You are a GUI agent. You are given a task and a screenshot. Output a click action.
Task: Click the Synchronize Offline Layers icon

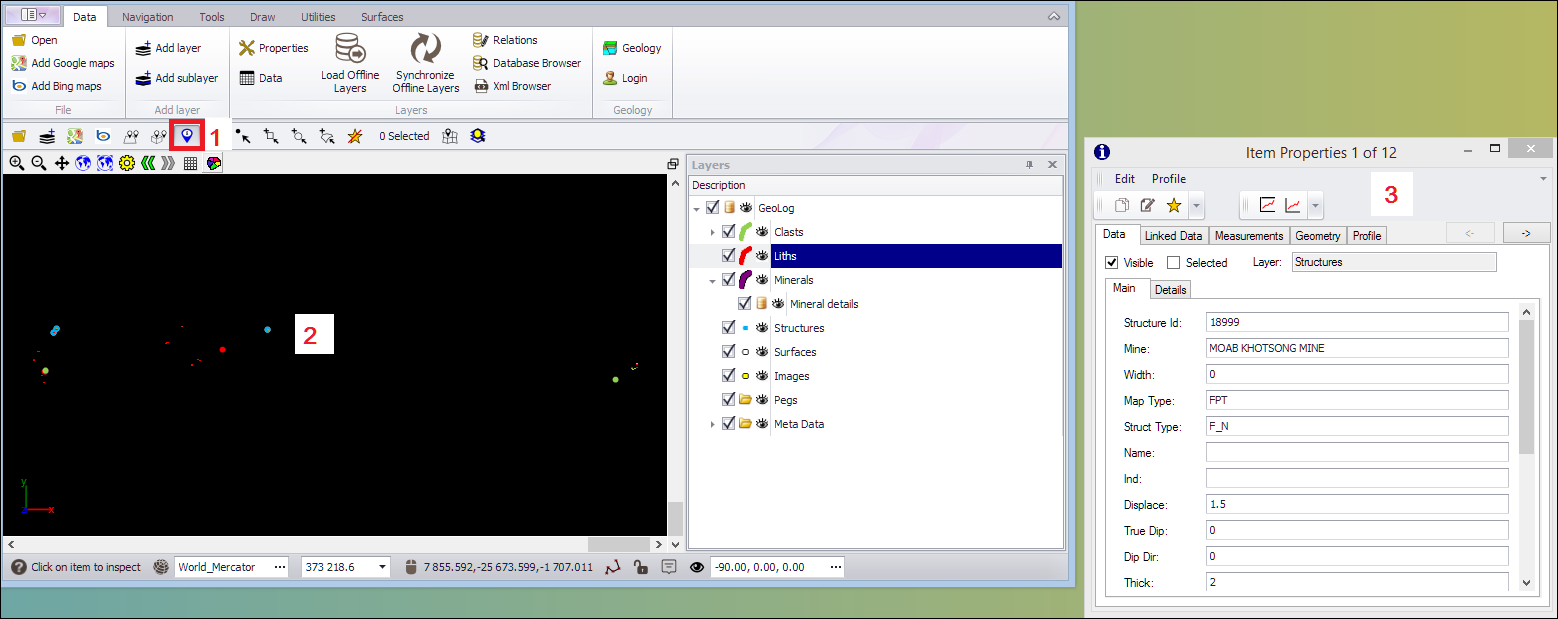click(426, 50)
